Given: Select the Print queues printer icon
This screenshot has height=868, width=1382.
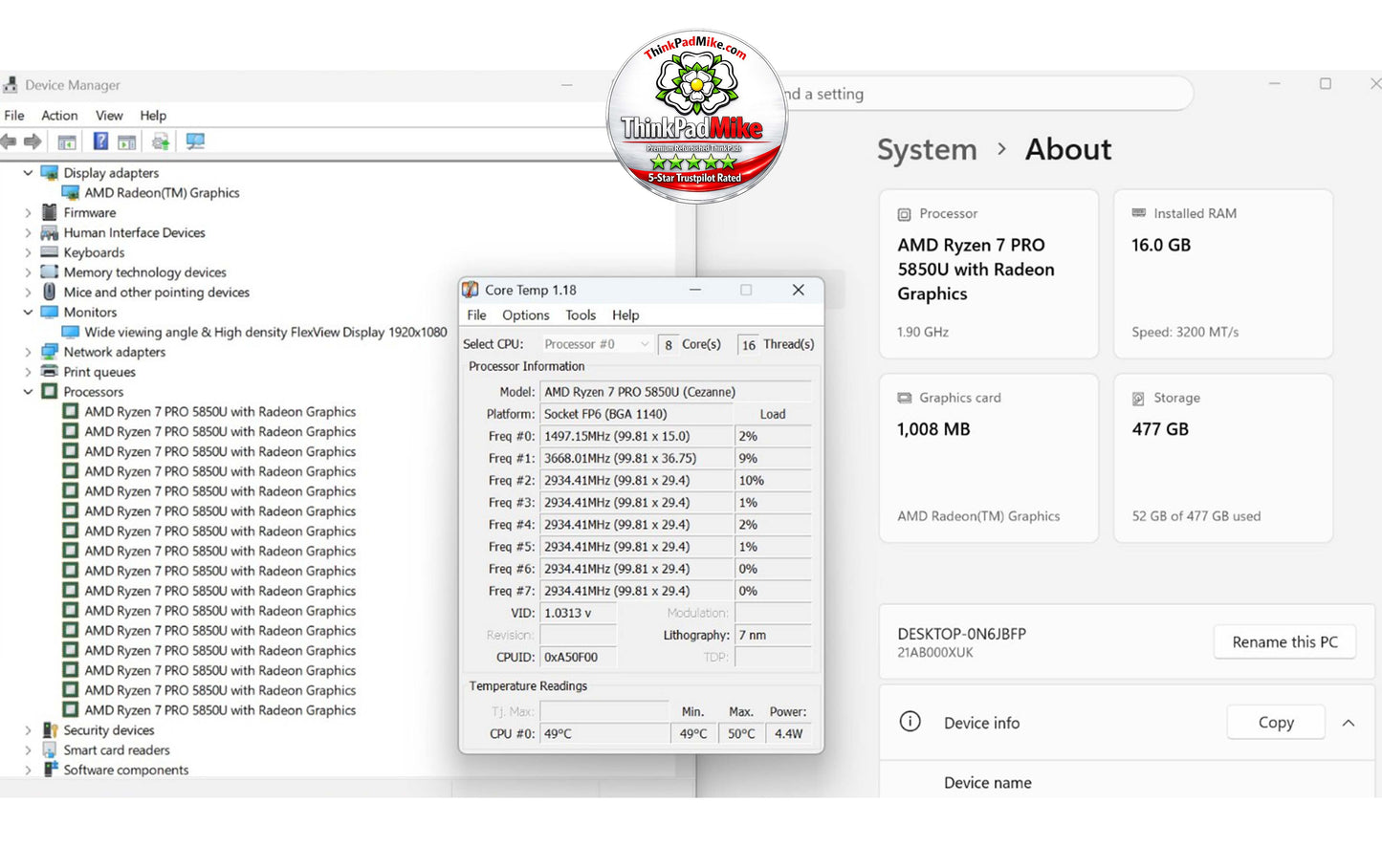Looking at the screenshot, I should (x=50, y=372).
